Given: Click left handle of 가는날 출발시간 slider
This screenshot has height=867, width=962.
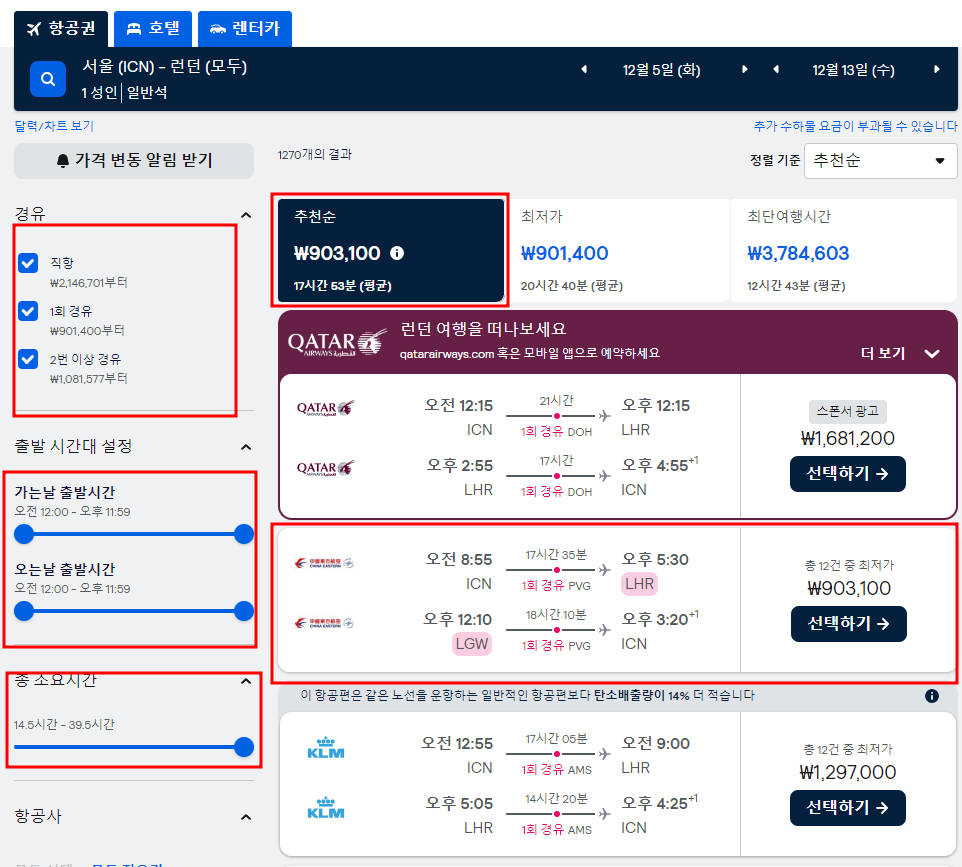Looking at the screenshot, I should [24, 534].
